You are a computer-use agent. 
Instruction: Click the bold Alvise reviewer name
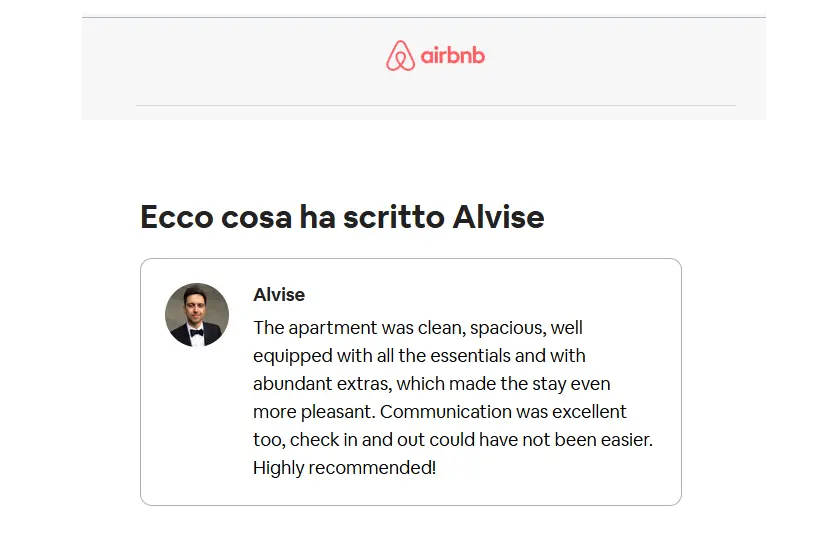pyautogui.click(x=279, y=295)
